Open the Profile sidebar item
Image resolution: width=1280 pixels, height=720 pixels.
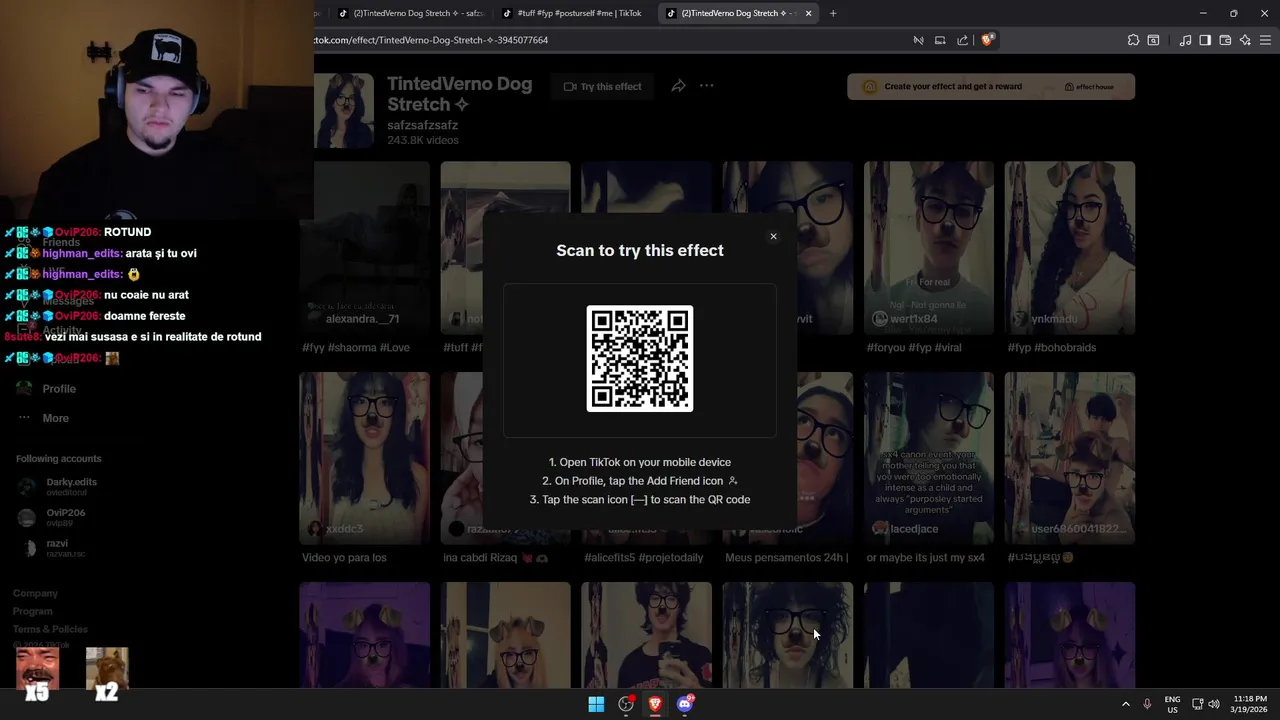(59, 389)
